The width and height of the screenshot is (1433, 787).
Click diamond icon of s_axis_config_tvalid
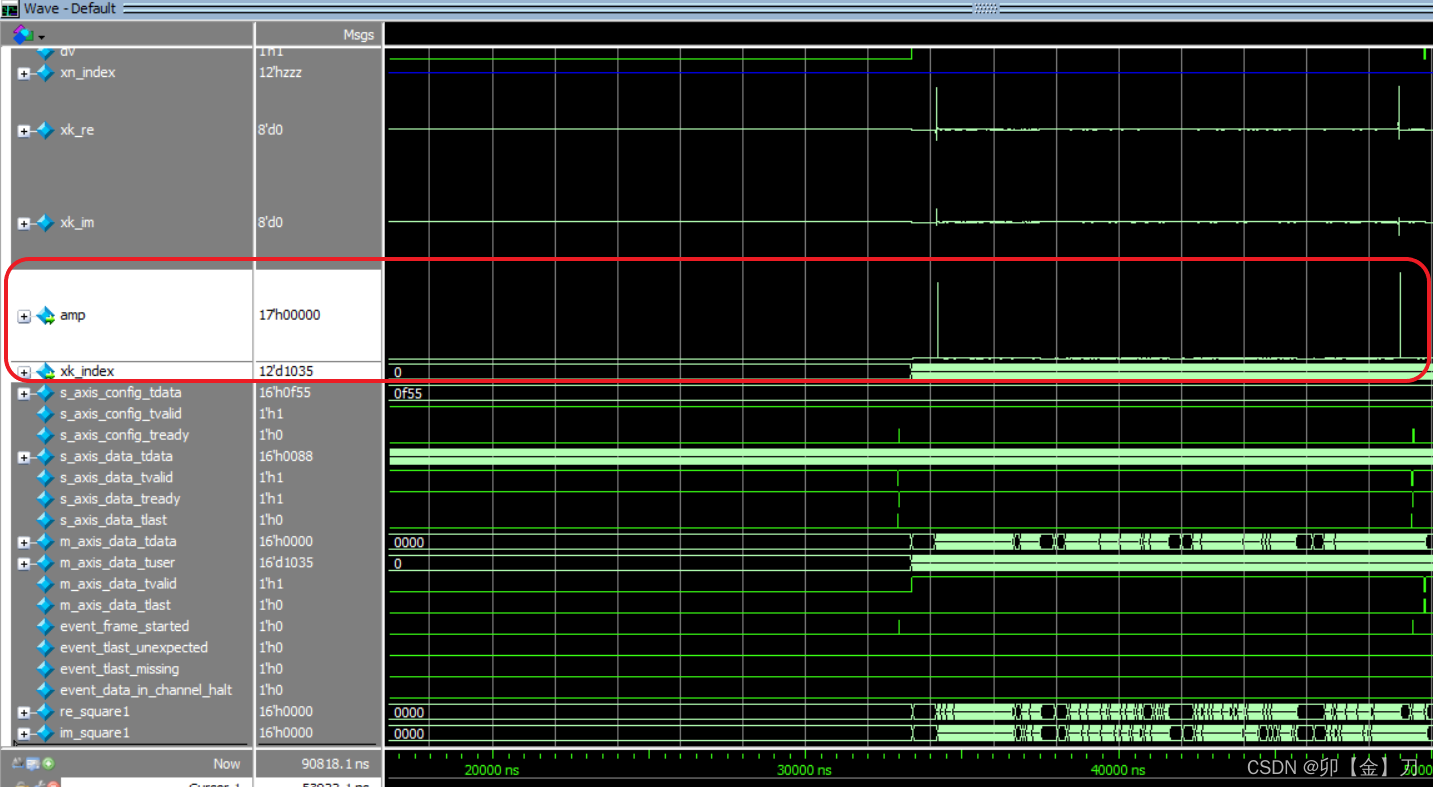pyautogui.click(x=45, y=414)
